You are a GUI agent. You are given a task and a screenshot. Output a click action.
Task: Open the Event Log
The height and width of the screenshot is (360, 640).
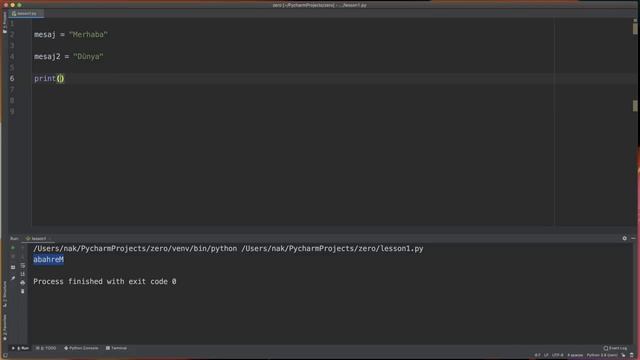[x=615, y=348]
